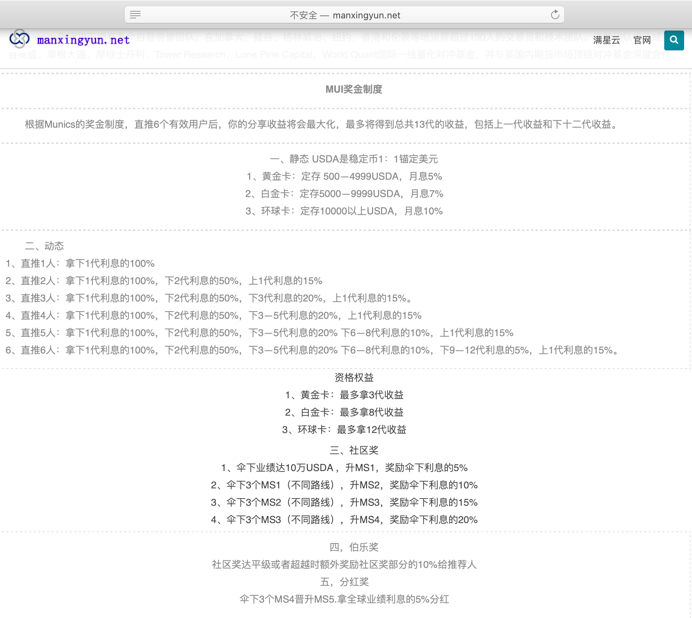Focus the manxingyun.net address bar

(x=345, y=15)
